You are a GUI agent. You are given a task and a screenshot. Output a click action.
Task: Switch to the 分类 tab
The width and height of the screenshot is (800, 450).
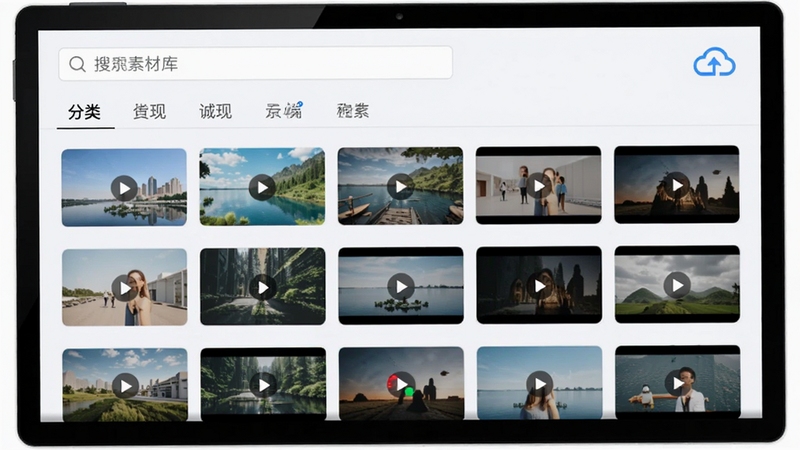tap(84, 111)
